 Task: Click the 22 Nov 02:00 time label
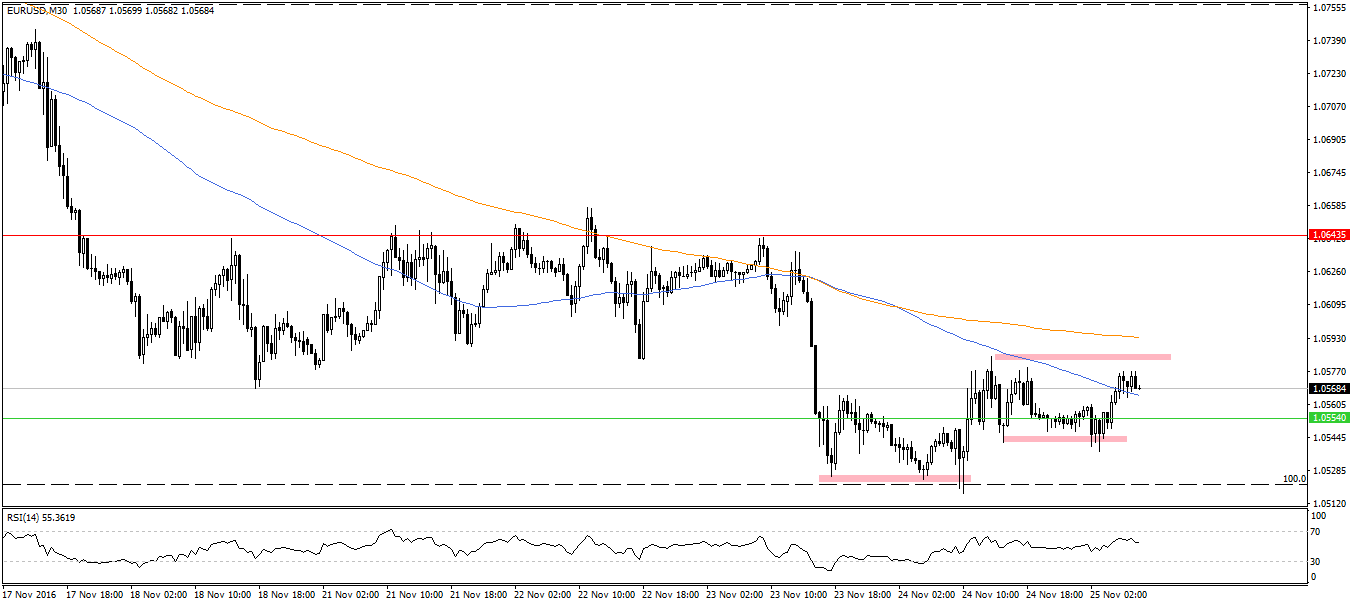[539, 594]
